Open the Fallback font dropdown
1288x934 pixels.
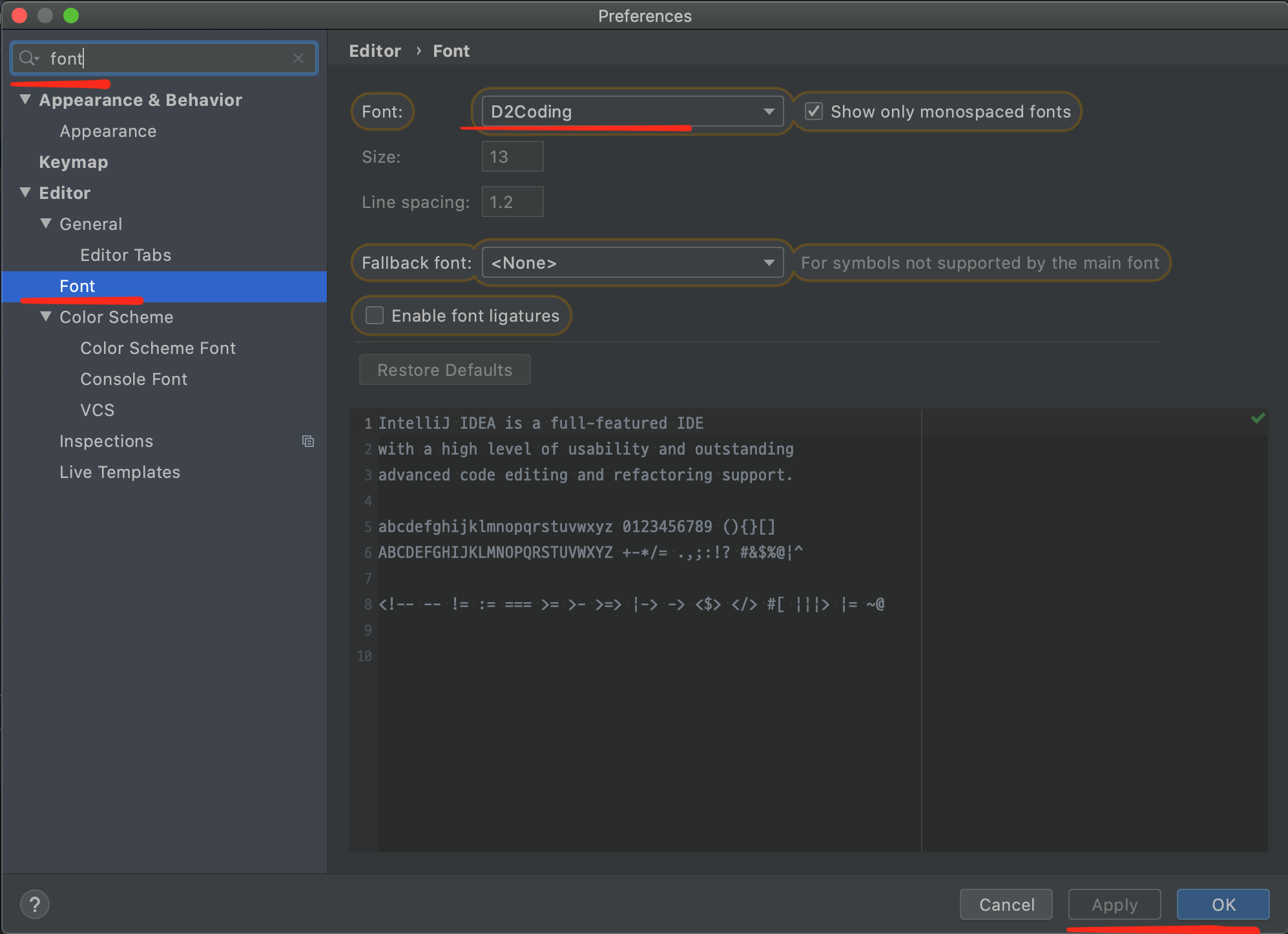coord(632,263)
